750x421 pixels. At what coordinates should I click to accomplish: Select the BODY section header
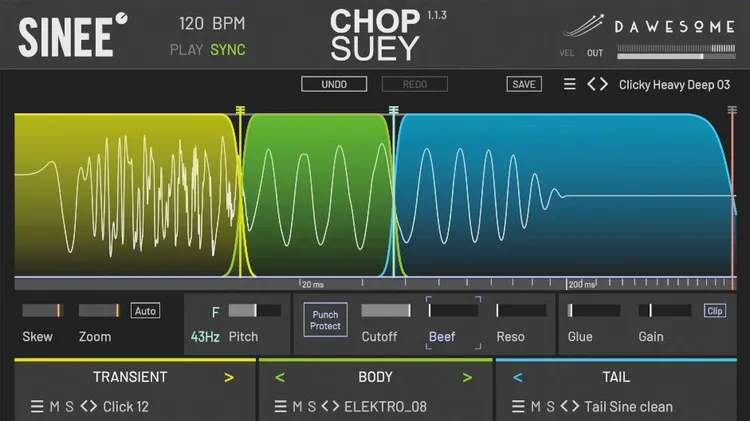point(375,377)
